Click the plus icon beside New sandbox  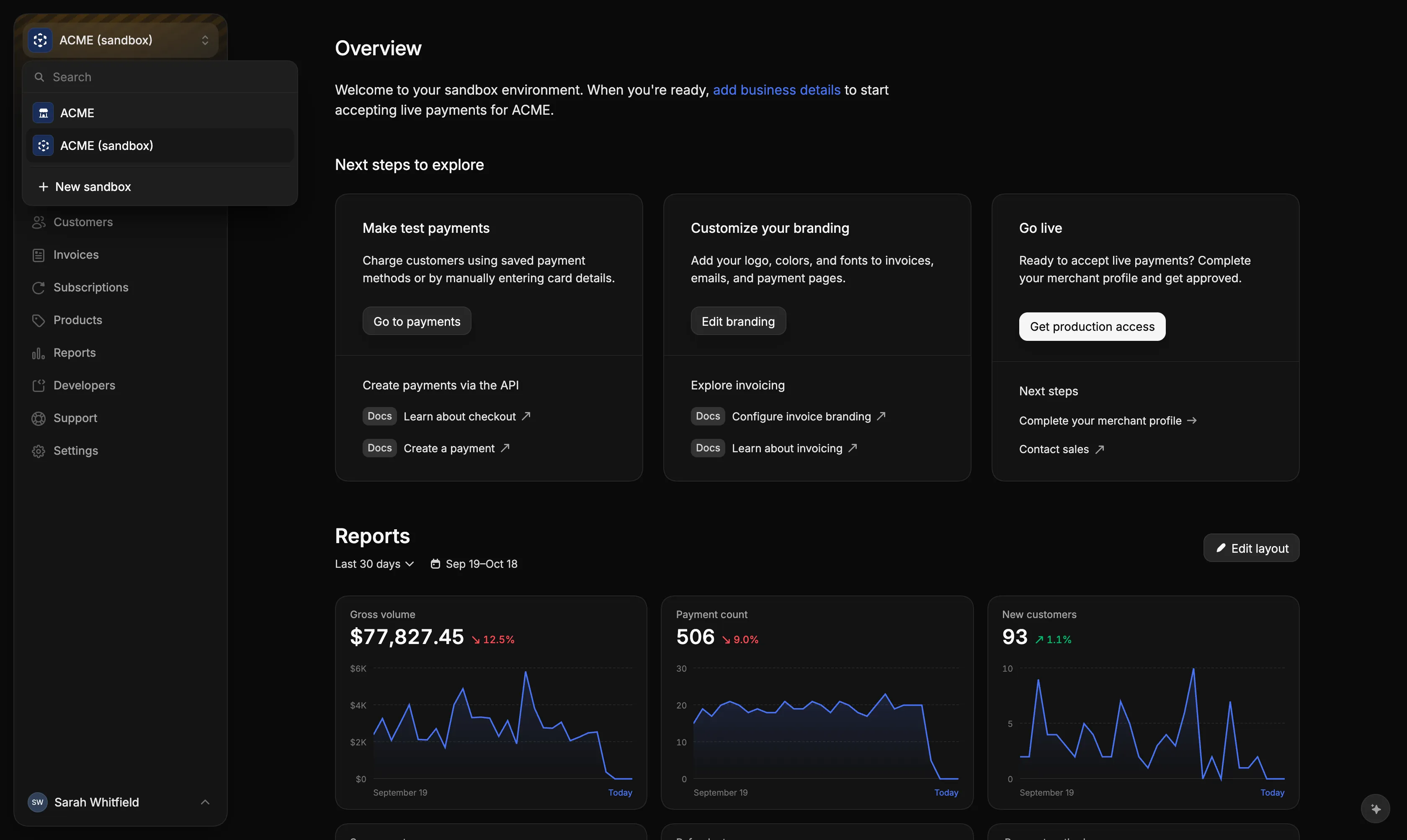tap(43, 187)
